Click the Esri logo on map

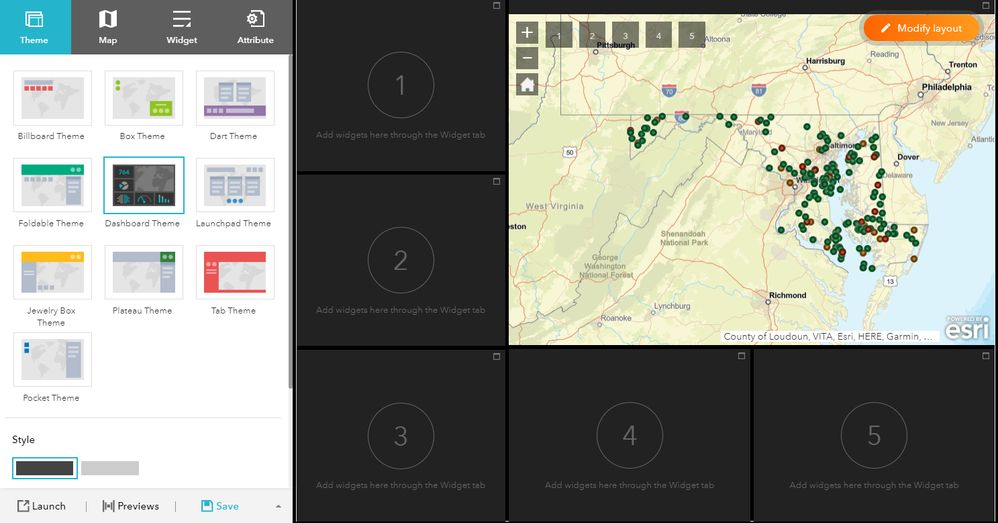pyautogui.click(x=967, y=329)
